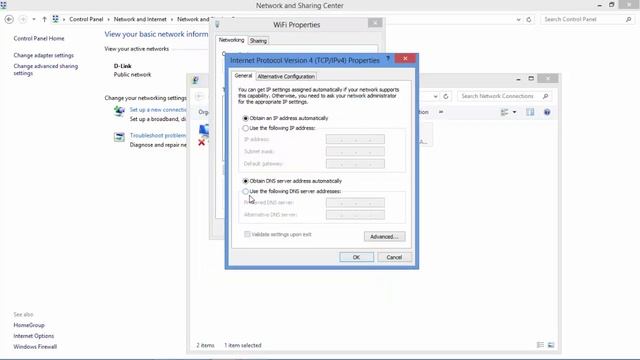Open Control Panel Home link

pyautogui.click(x=39, y=38)
